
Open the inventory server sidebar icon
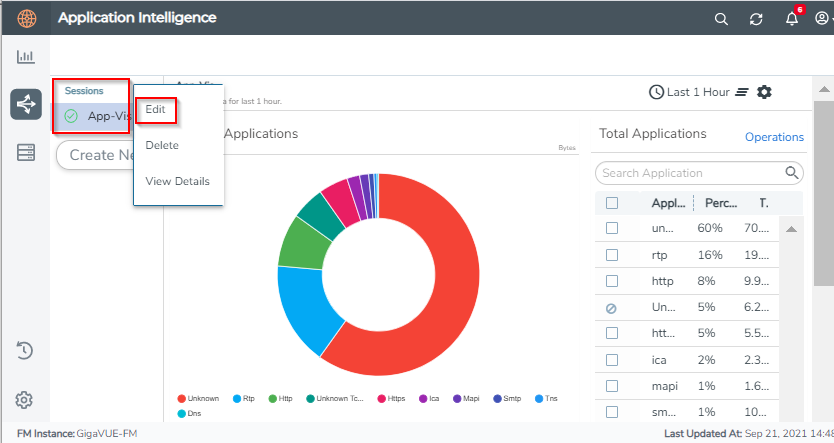coord(26,153)
